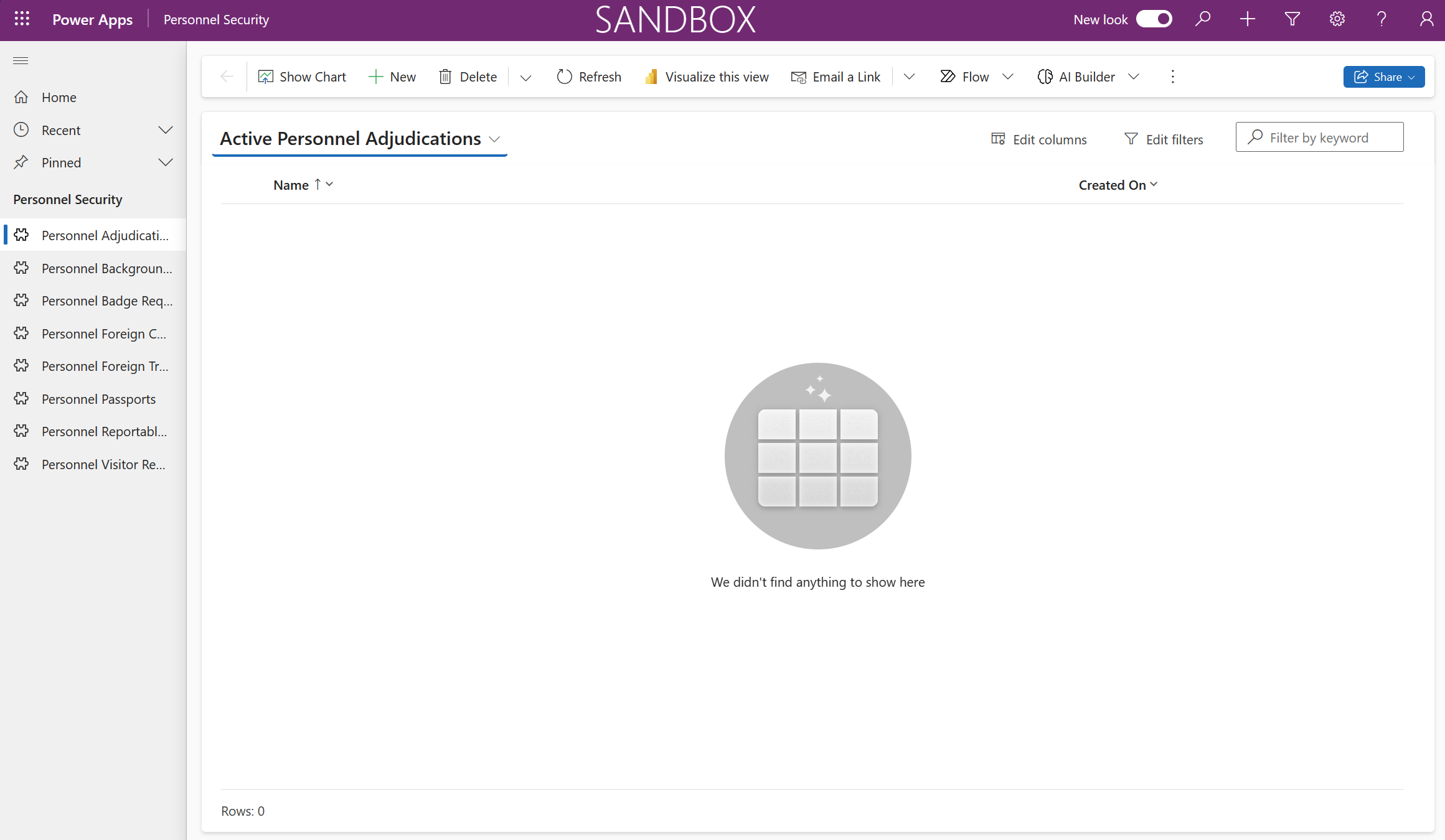Open Personnel Badge Requests navigation item

pos(106,301)
